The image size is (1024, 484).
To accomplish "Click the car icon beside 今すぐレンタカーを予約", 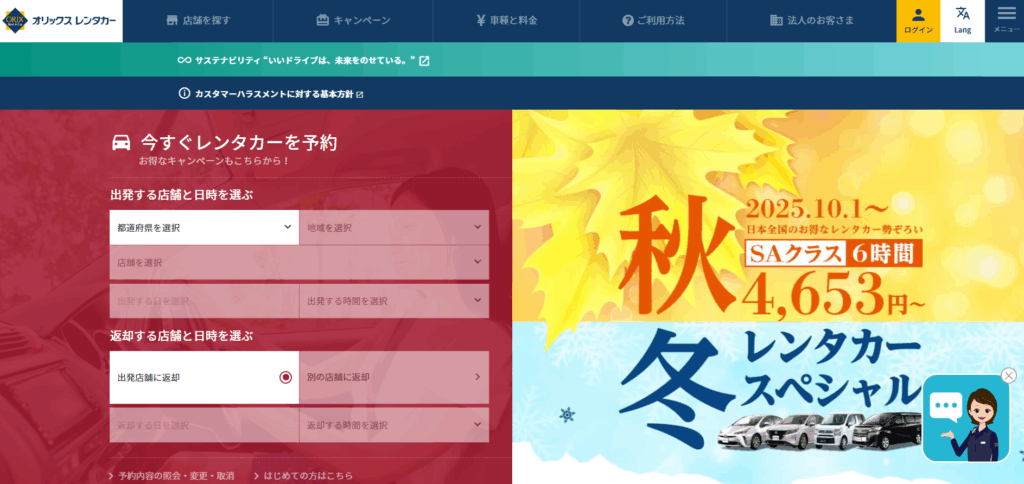I will click(121, 142).
